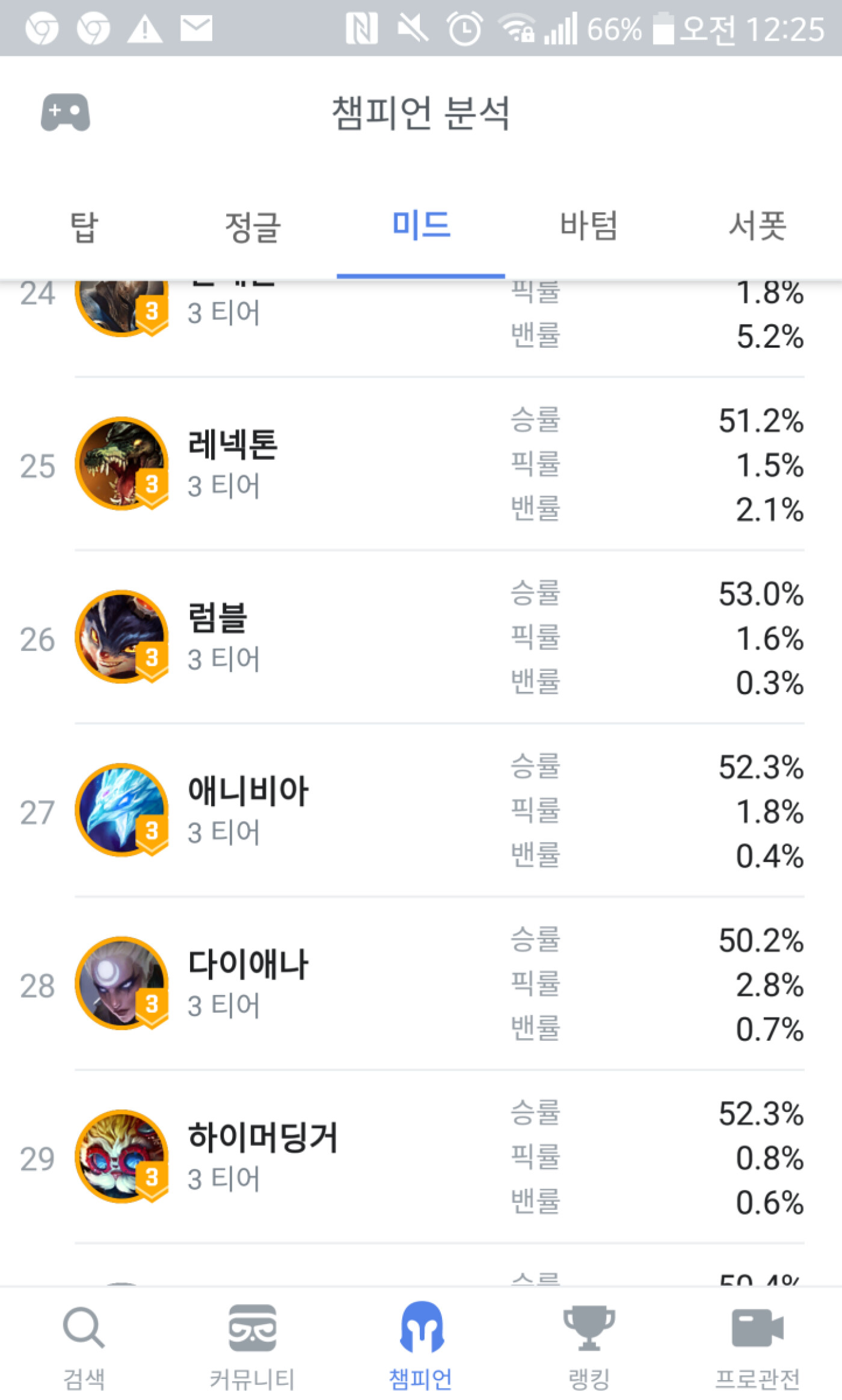Open 하이머딩거 champion portrait
842x1400 pixels.
click(x=121, y=1156)
